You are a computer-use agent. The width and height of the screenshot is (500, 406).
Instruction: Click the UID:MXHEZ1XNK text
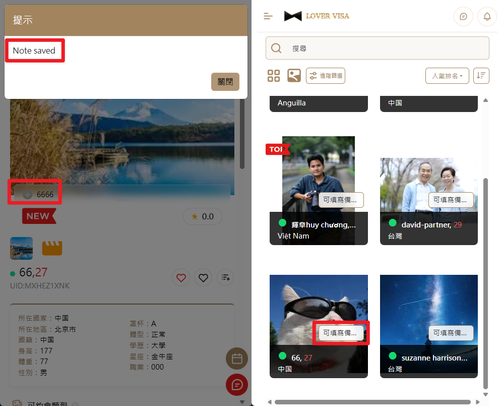(40, 286)
